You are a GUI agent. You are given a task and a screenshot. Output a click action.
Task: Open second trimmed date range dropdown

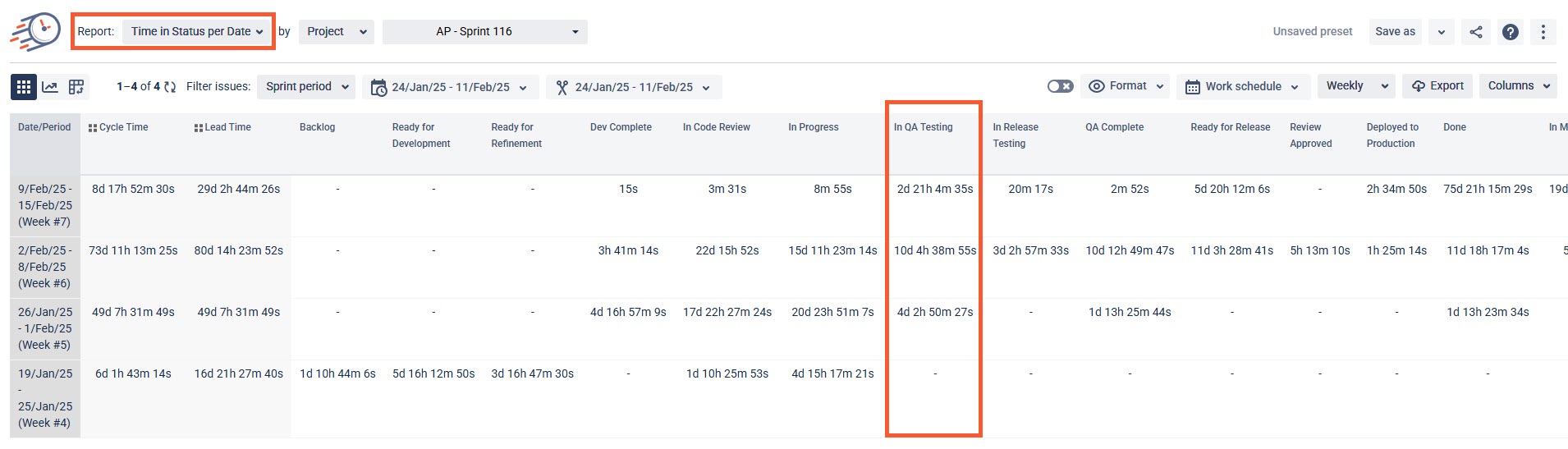(x=634, y=87)
